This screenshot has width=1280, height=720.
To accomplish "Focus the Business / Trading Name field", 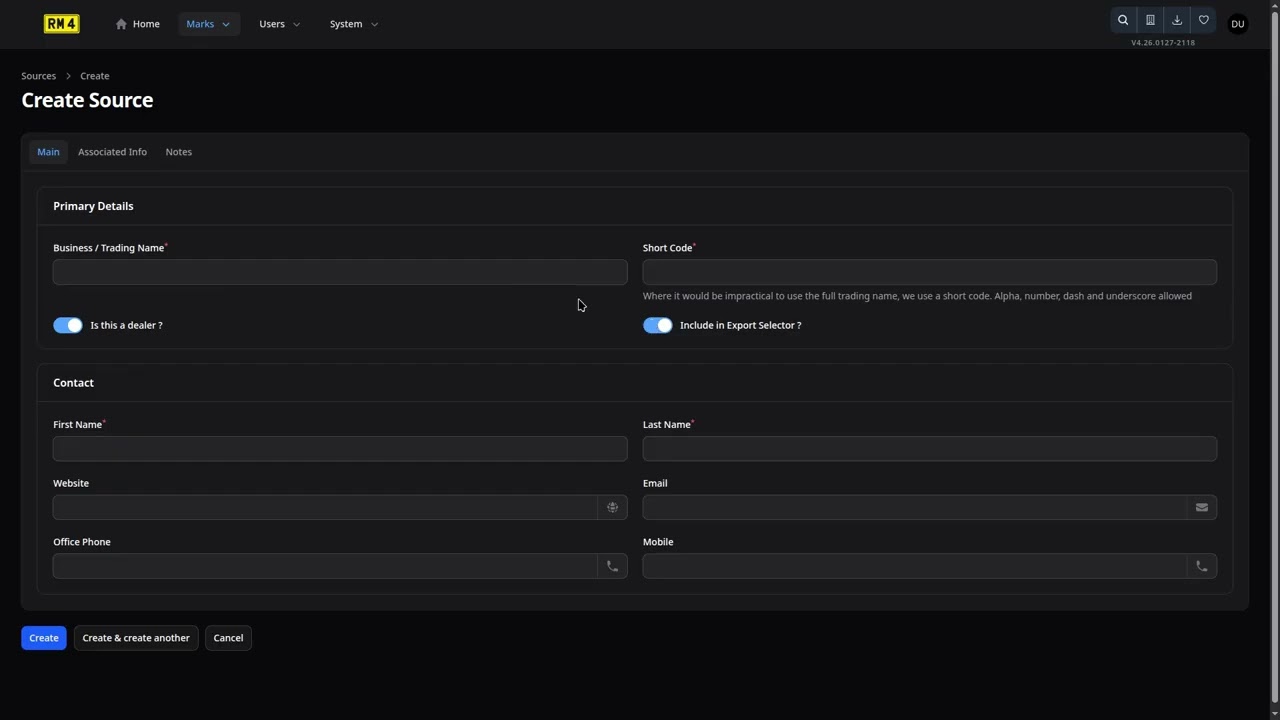I will pos(340,272).
